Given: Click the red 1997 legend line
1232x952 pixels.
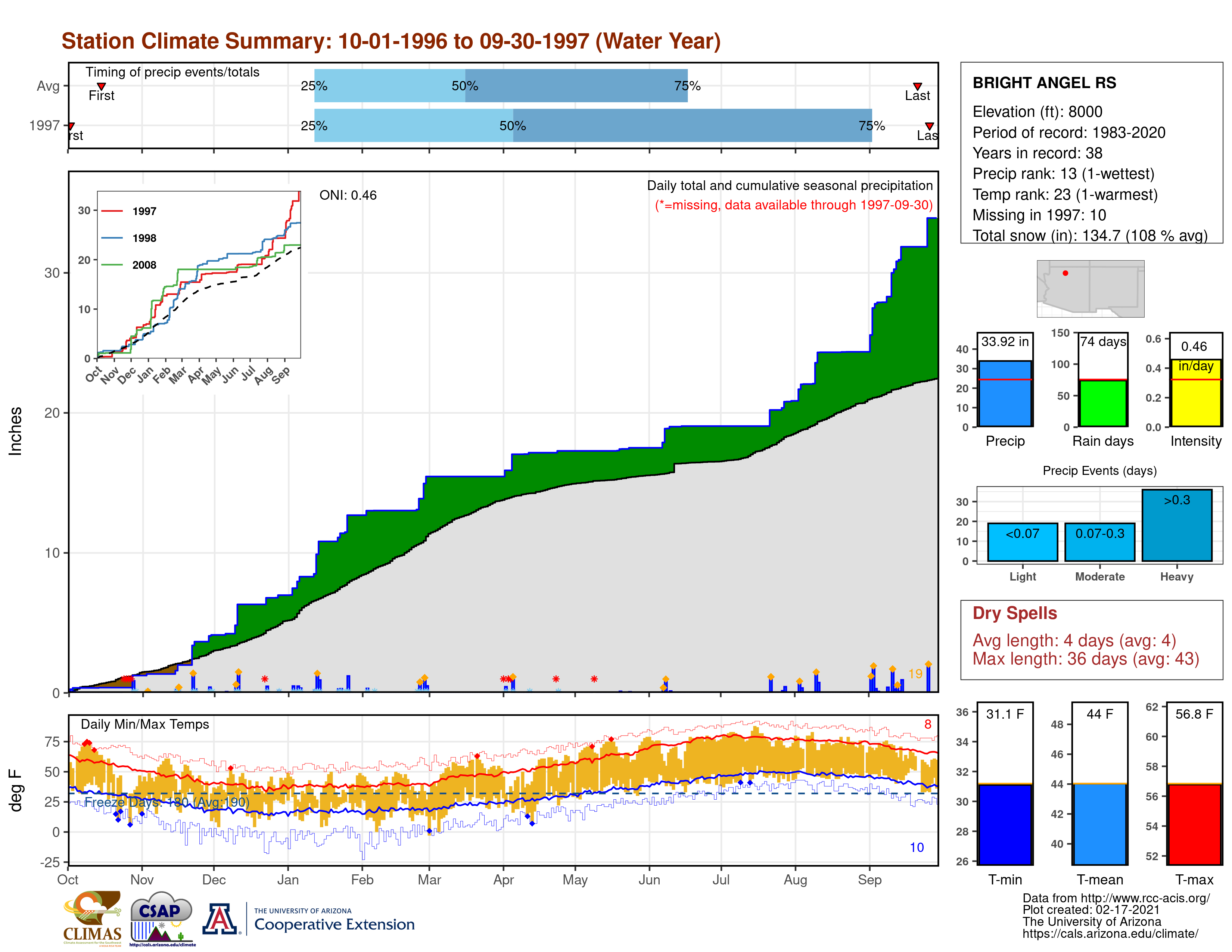Looking at the screenshot, I should (x=112, y=211).
